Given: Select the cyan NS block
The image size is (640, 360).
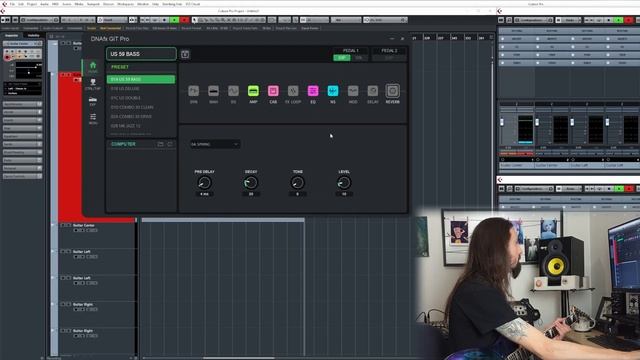Looking at the screenshot, I should (333, 91).
